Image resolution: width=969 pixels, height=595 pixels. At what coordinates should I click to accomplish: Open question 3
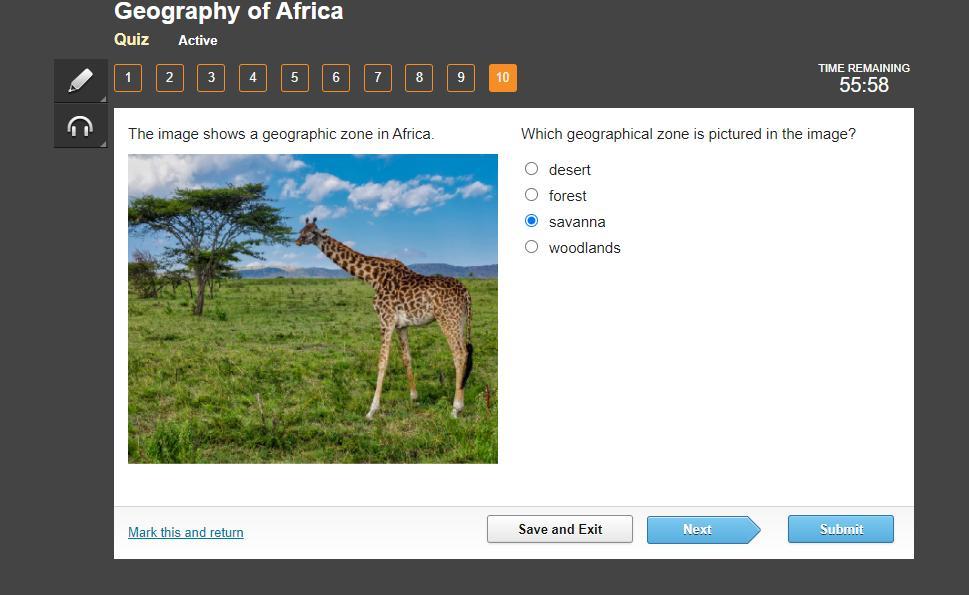(211, 78)
